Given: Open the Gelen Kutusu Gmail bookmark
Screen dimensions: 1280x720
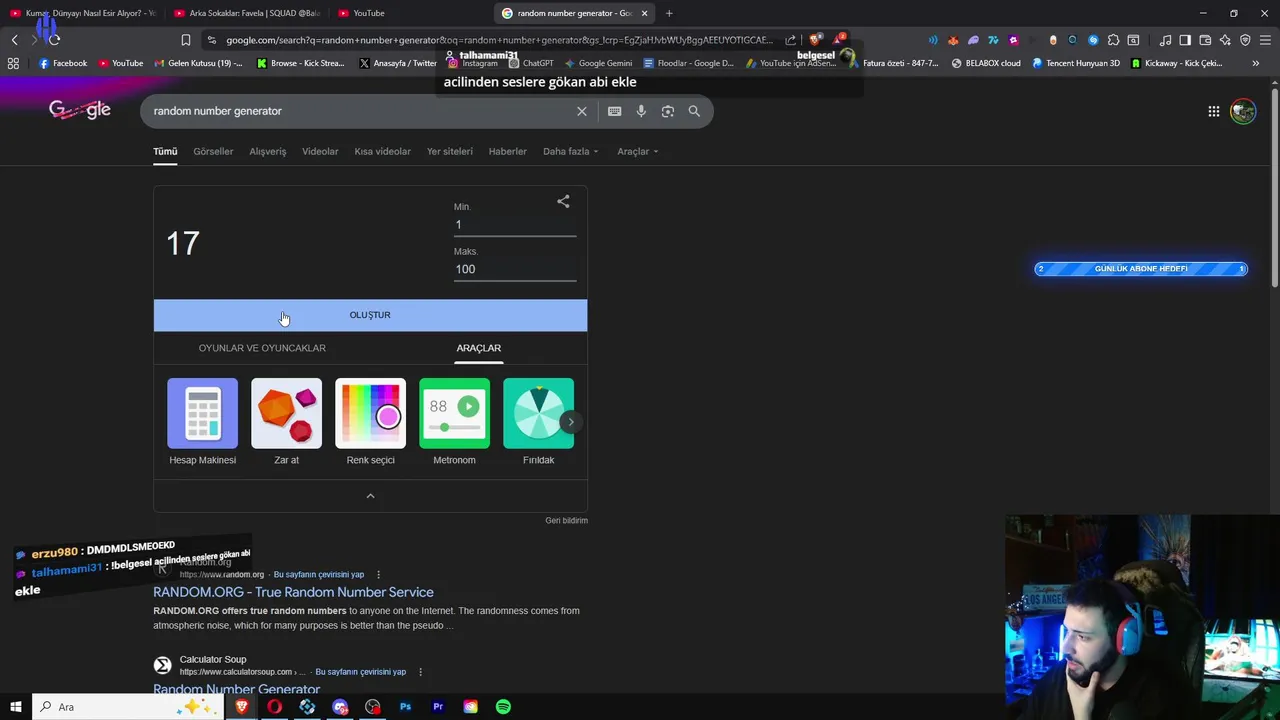Looking at the screenshot, I should tap(198, 63).
